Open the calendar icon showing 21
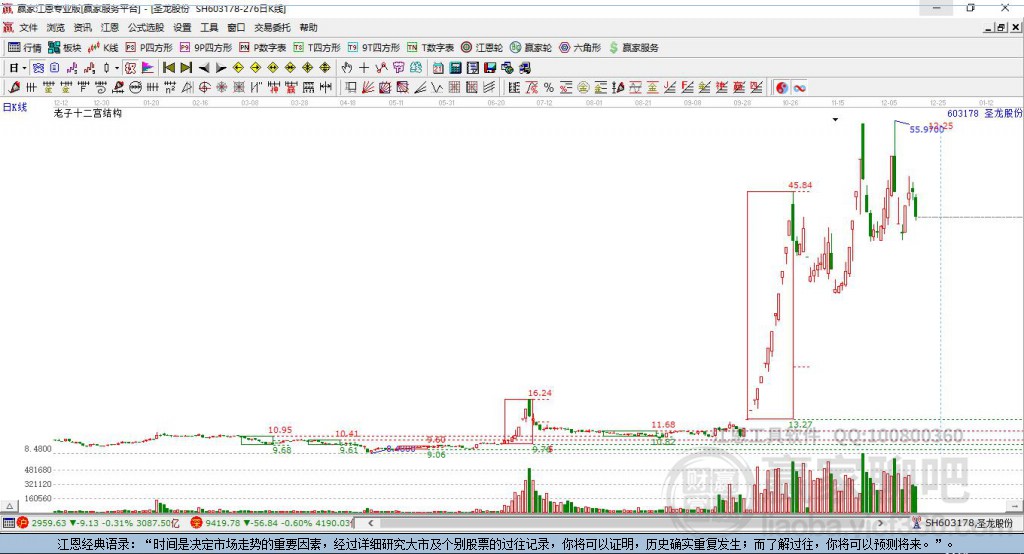 pyautogui.click(x=438, y=68)
